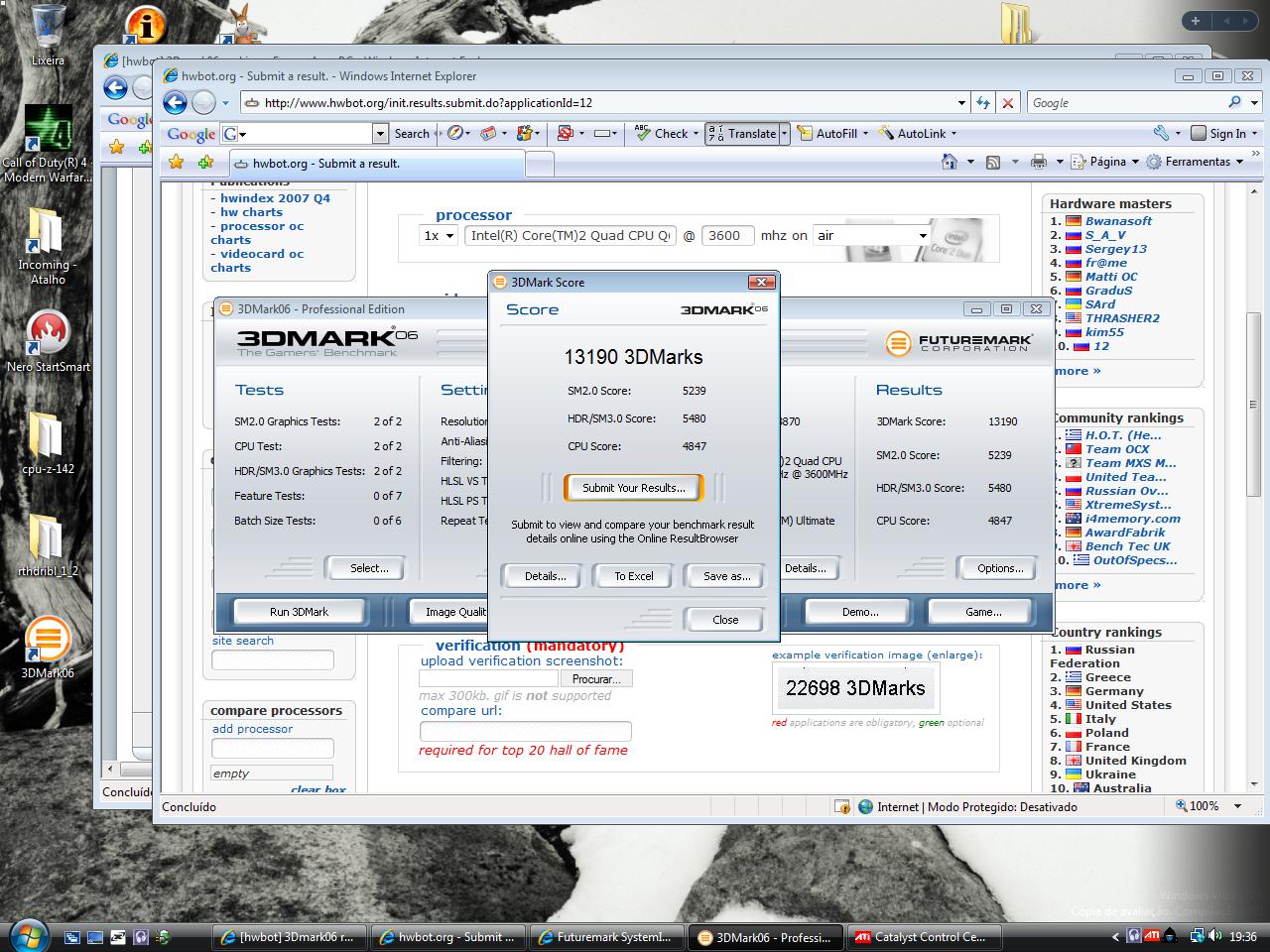Click Save as button in score dialog
1270x952 pixels.
coord(726,576)
